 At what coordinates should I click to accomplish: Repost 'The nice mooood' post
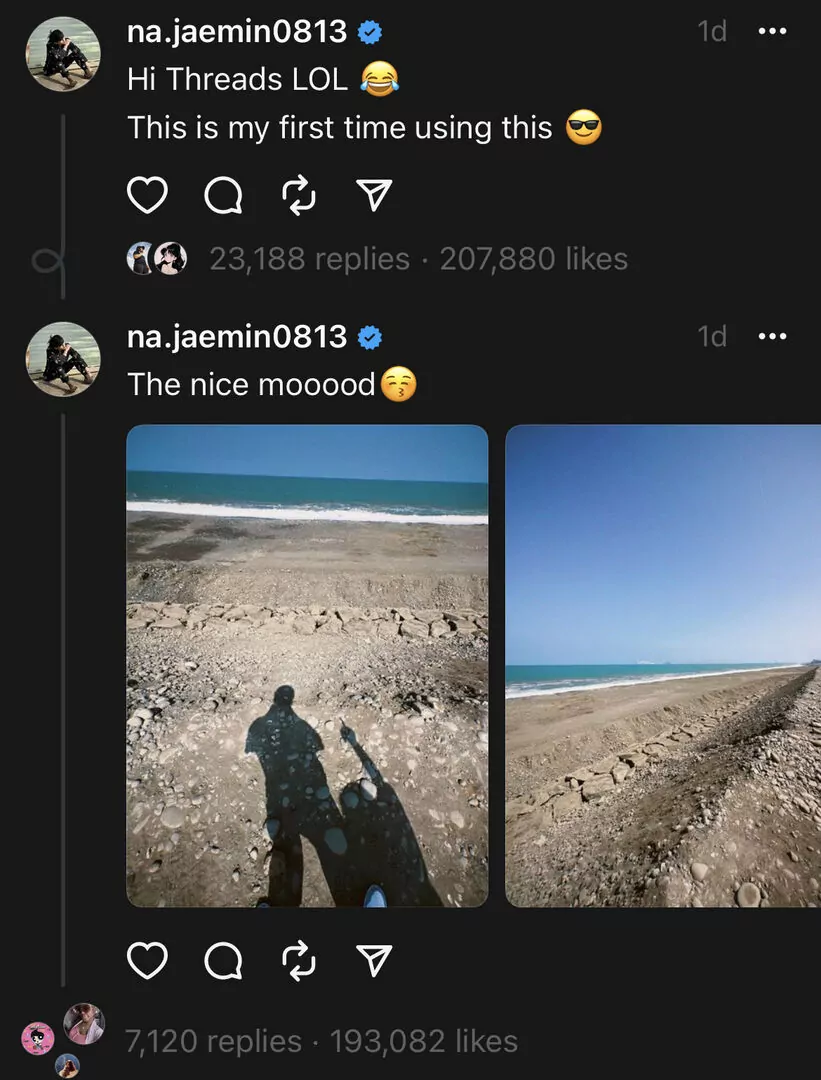pyautogui.click(x=299, y=961)
